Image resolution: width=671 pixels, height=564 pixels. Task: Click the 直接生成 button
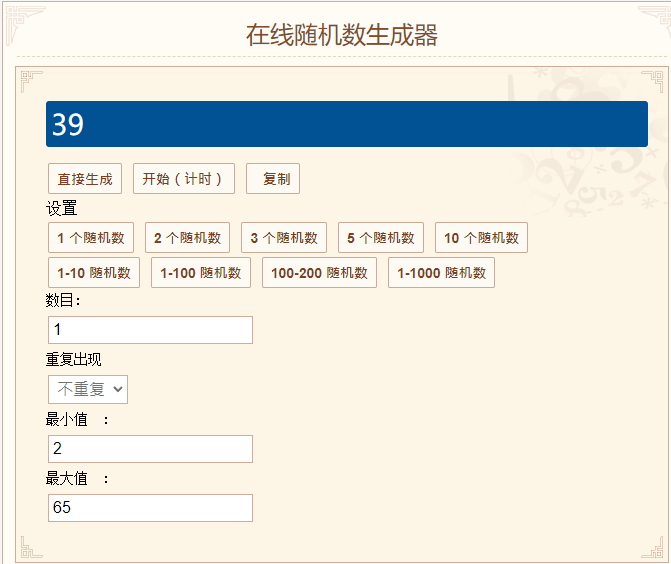pyautogui.click(x=85, y=178)
